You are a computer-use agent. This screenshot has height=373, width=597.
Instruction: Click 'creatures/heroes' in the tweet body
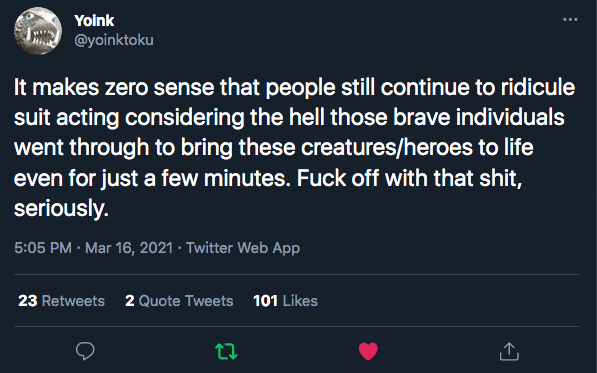(x=386, y=147)
